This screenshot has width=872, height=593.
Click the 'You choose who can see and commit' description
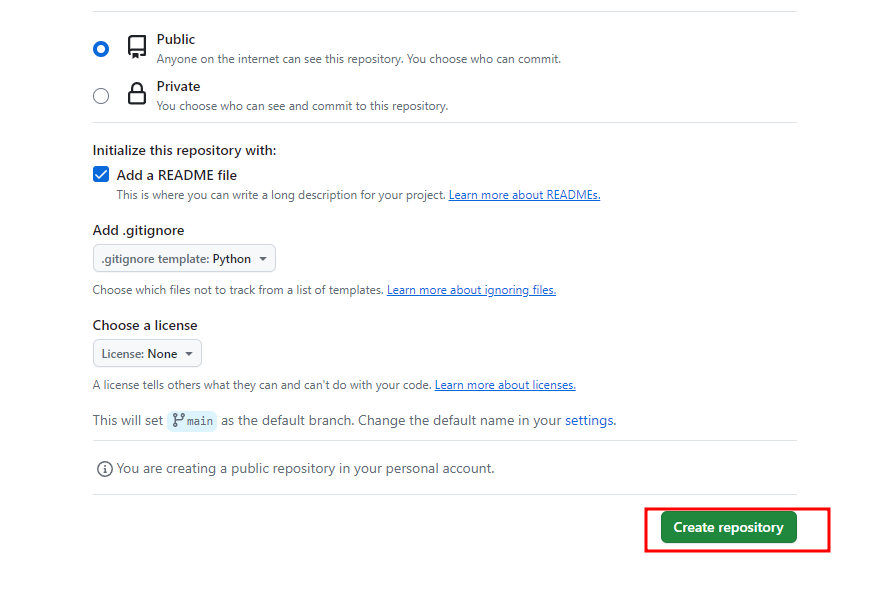point(302,106)
